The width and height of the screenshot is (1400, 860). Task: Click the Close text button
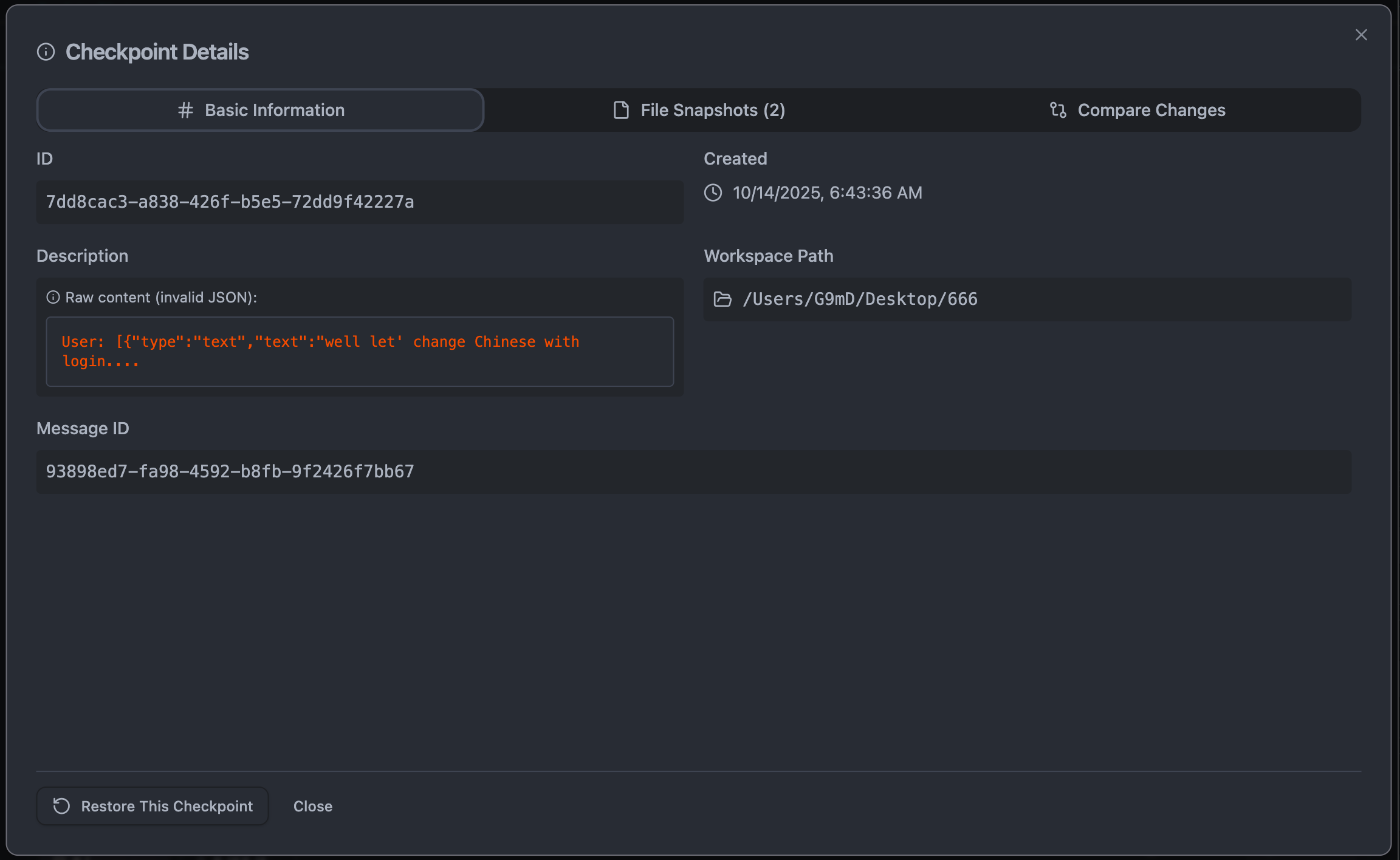(313, 807)
